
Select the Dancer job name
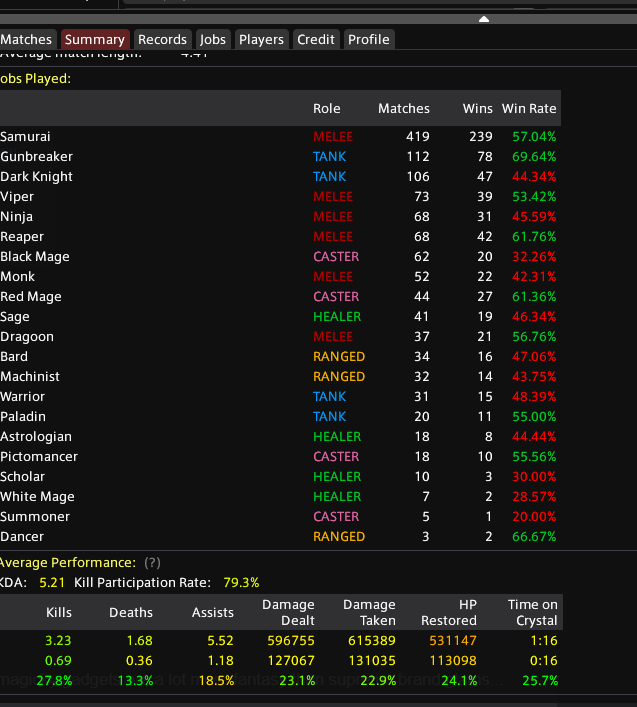pyautogui.click(x=22, y=537)
